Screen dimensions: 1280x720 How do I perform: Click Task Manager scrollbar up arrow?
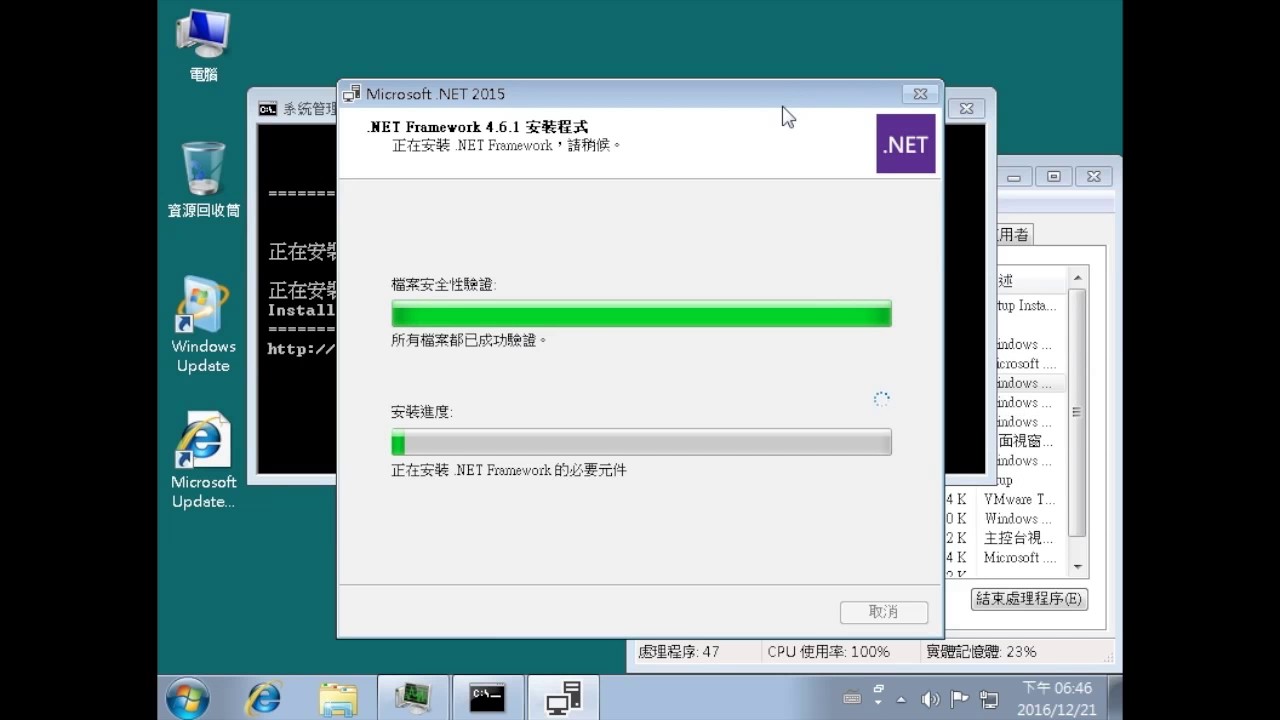1077,278
